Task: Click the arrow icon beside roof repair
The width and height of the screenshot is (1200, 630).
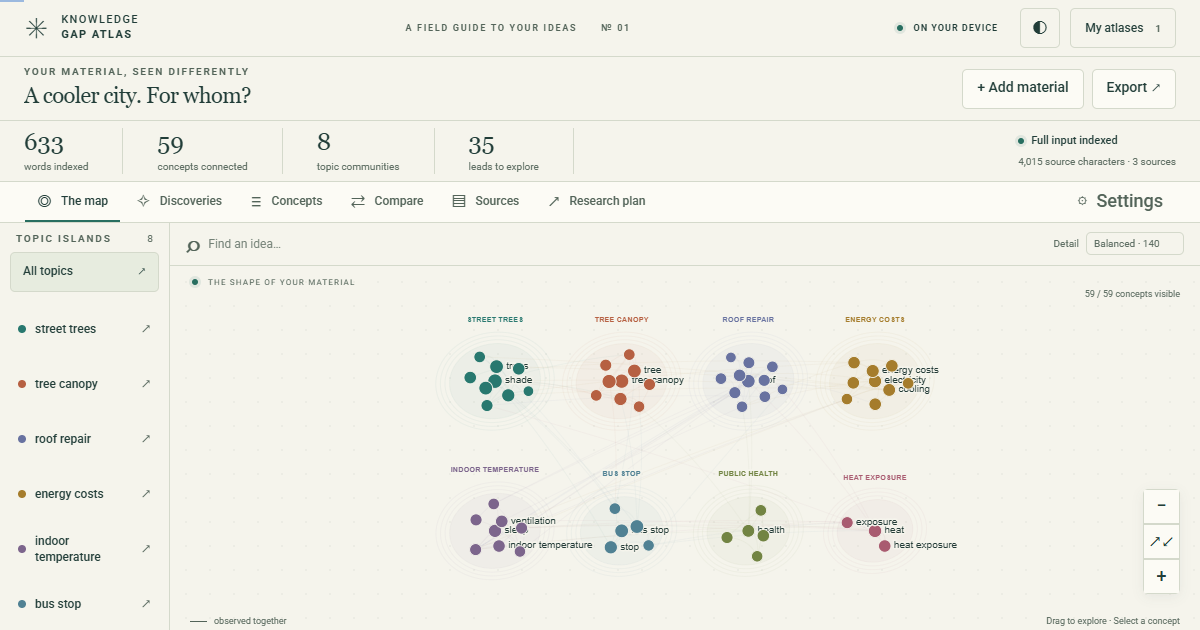Action: coord(146,438)
